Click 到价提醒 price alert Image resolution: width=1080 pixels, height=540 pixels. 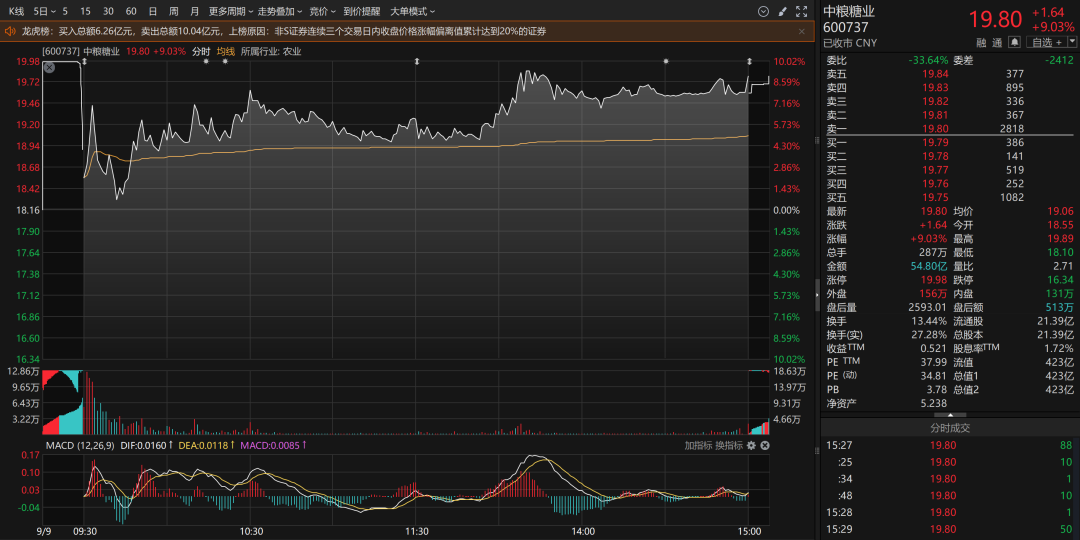click(x=362, y=12)
